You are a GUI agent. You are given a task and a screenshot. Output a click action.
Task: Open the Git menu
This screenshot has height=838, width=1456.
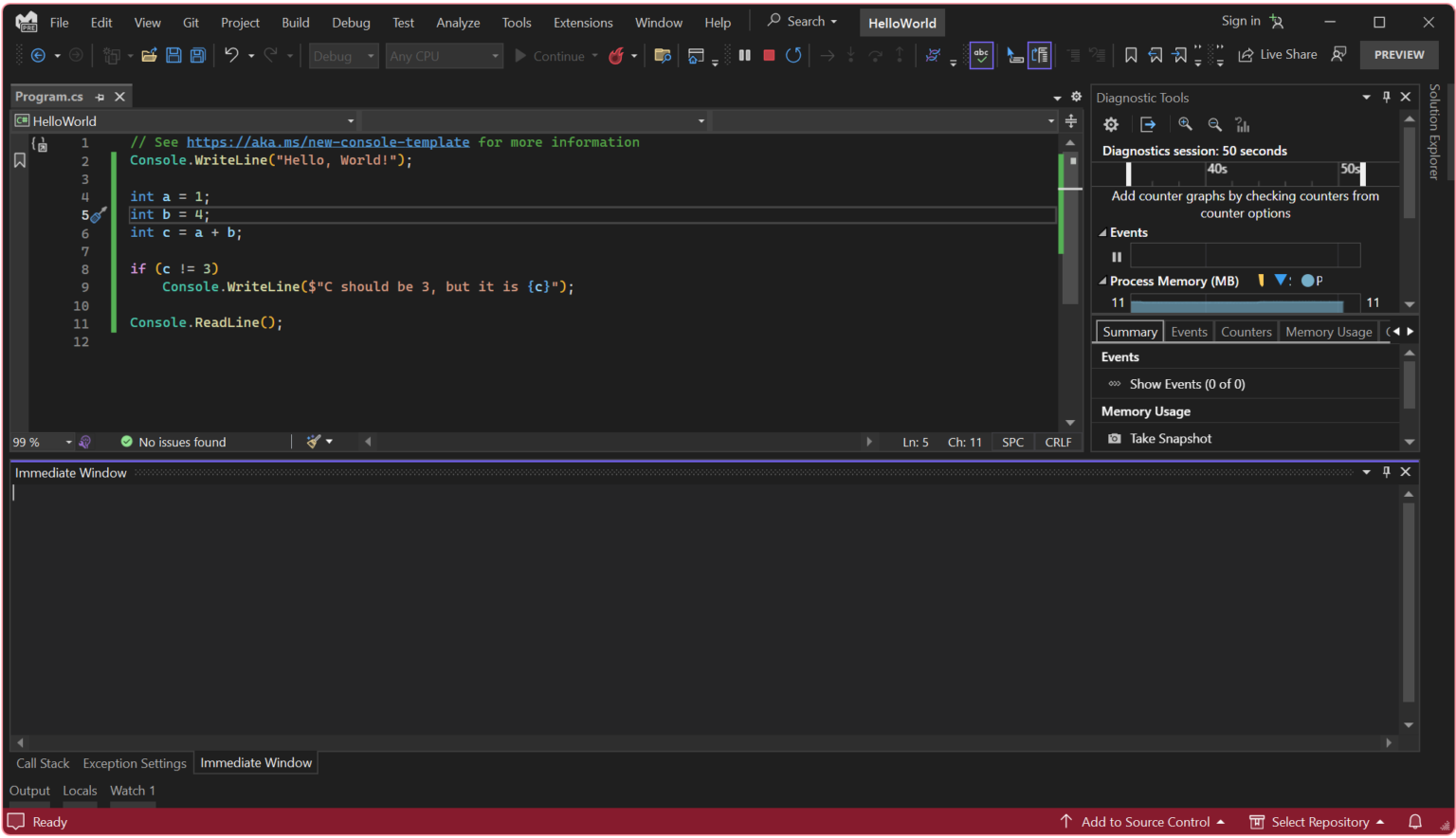point(191,22)
